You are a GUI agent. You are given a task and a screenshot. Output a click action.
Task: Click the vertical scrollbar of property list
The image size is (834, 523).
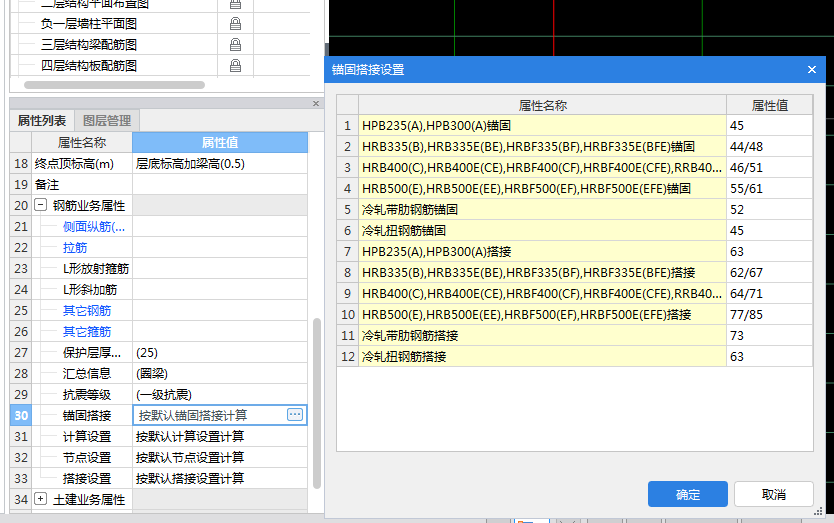pos(317,403)
